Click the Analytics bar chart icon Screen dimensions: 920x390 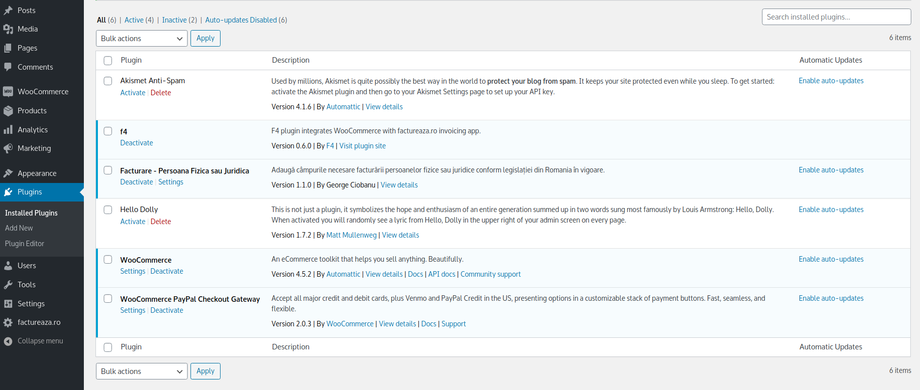click(x=8, y=130)
